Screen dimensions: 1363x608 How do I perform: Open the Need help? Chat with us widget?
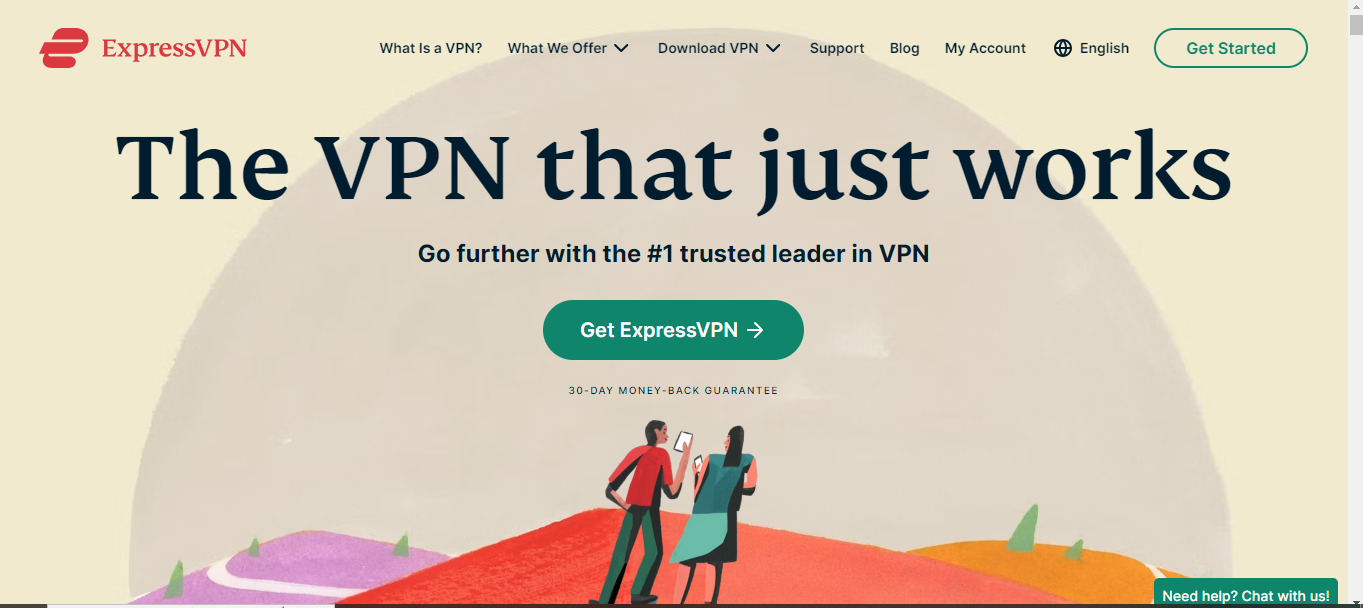pos(1246,594)
